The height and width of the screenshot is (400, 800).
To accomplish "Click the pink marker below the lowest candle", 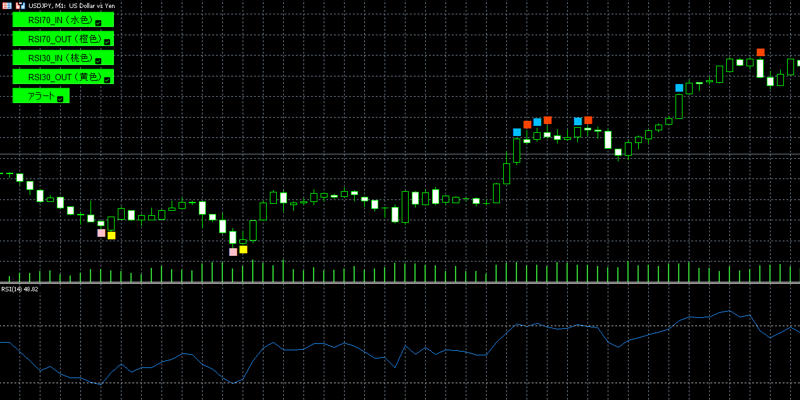I will pyautogui.click(x=233, y=252).
